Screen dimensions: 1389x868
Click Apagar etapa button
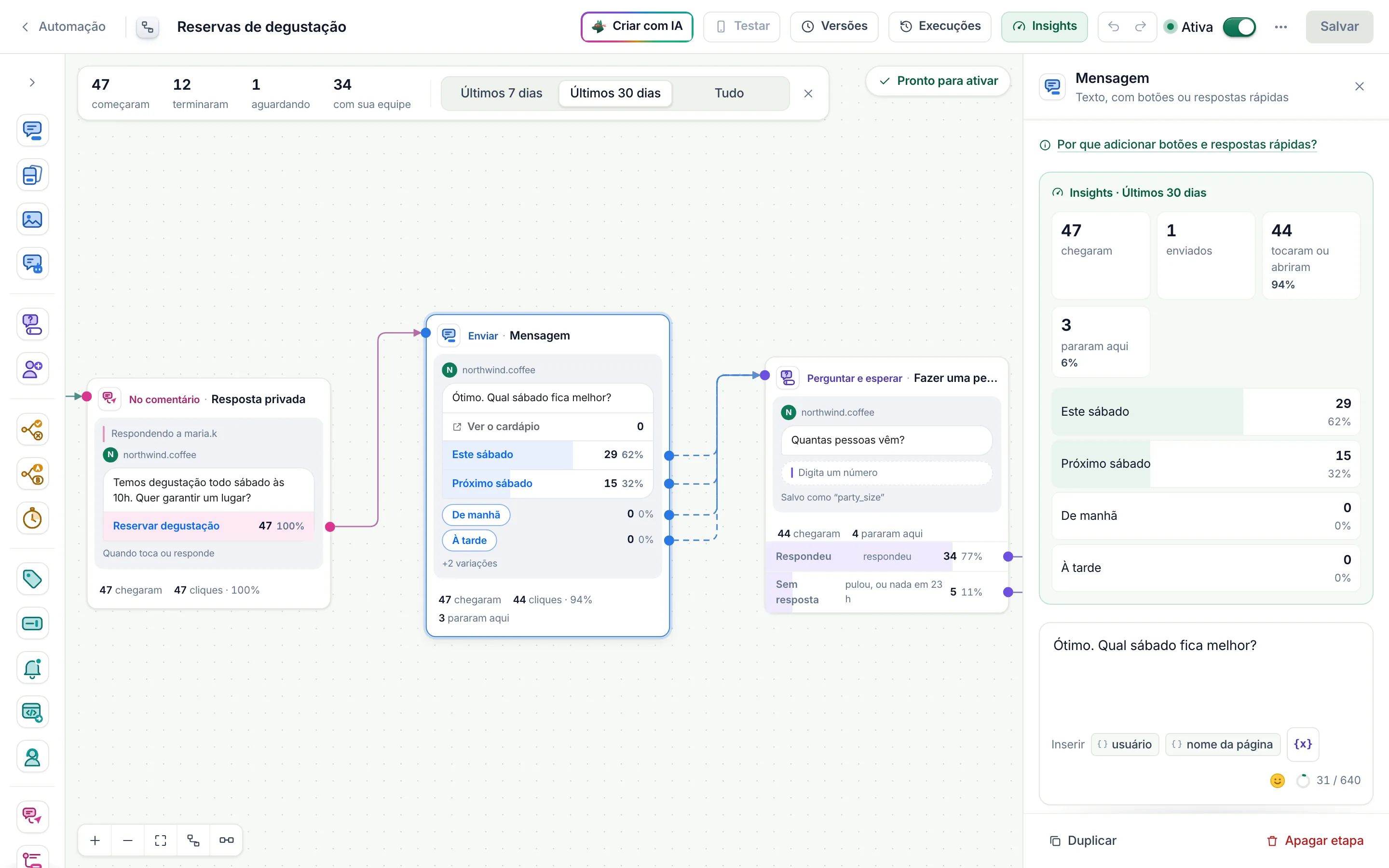[1315, 841]
